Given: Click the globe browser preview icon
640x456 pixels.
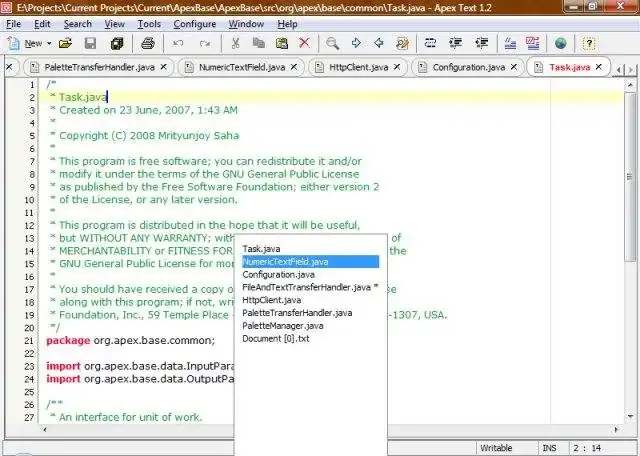Looking at the screenshot, I should (x=561, y=43).
